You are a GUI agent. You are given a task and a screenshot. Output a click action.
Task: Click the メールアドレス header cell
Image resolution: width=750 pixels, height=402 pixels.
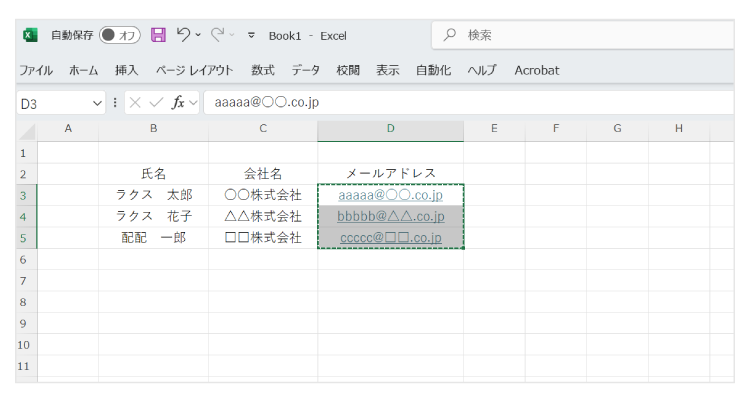tap(390, 174)
